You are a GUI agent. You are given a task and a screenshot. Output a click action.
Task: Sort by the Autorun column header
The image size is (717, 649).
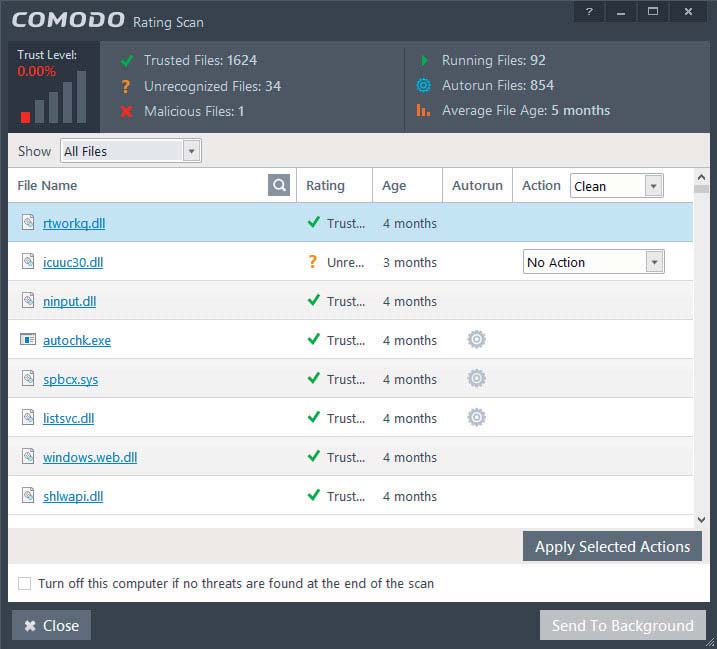pos(477,185)
